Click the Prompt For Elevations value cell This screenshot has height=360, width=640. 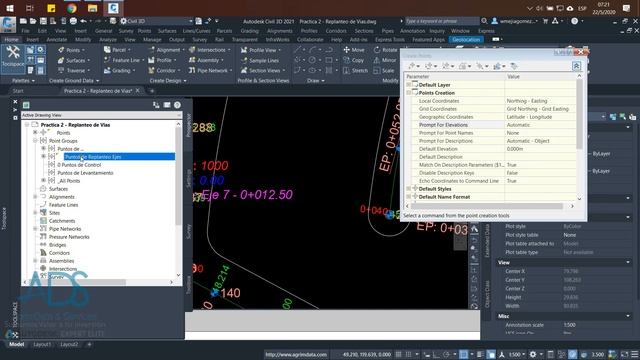click(541, 125)
